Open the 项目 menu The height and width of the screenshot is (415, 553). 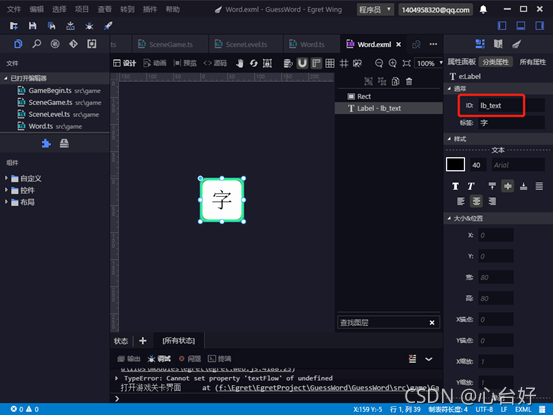[82, 10]
